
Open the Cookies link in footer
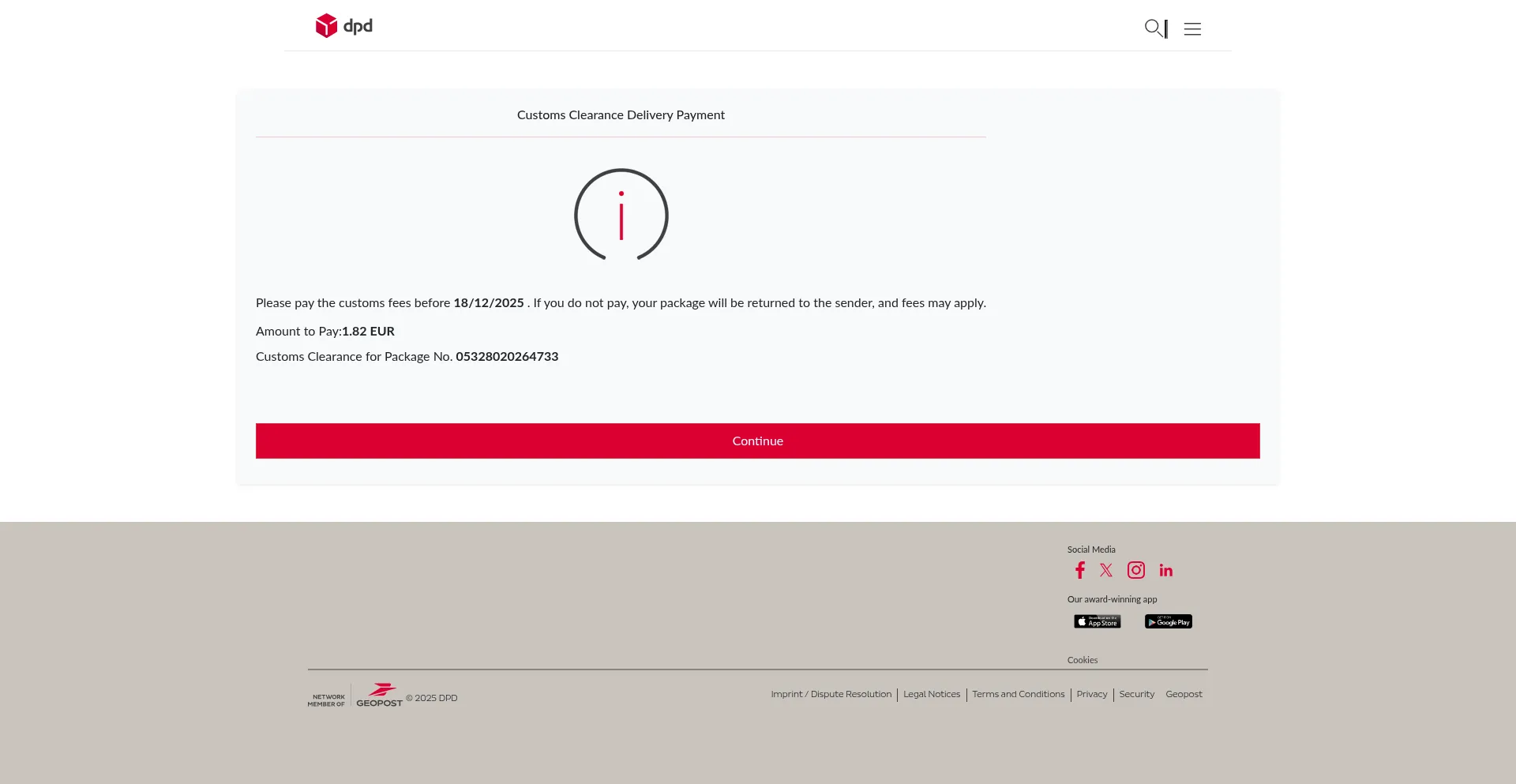tap(1082, 660)
